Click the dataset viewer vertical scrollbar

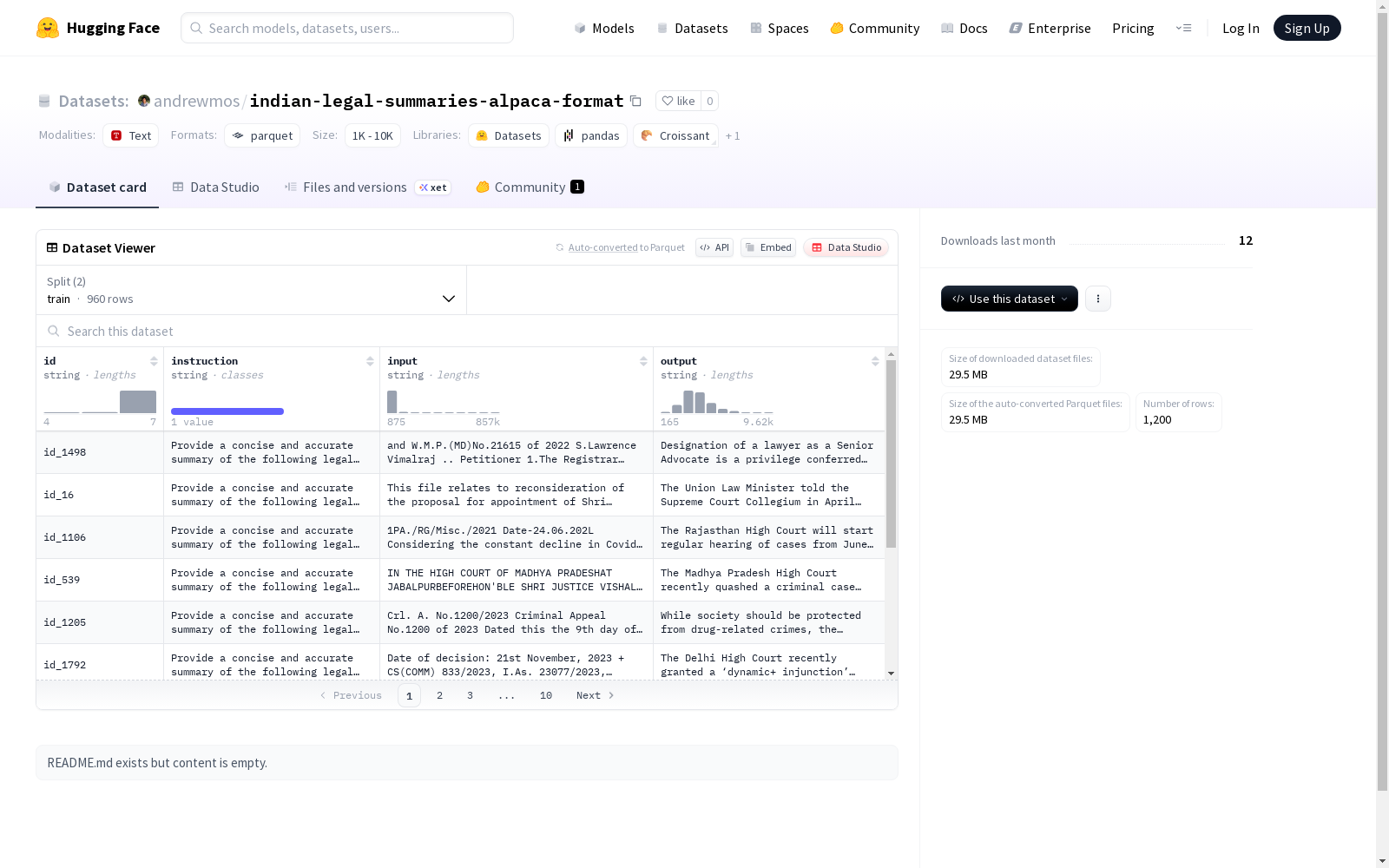891,454
